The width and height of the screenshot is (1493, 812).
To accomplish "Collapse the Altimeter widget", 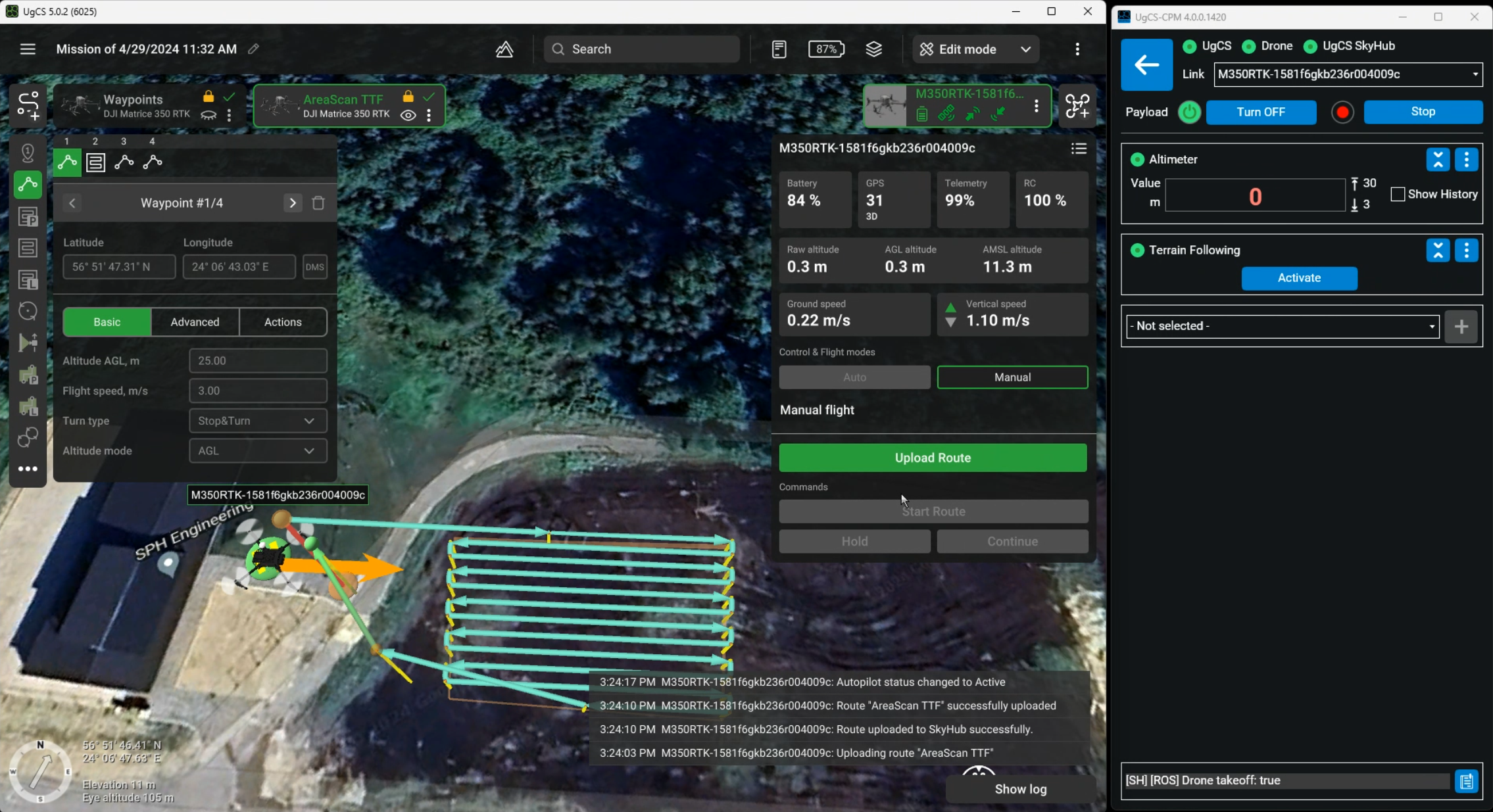I will (1438, 160).
